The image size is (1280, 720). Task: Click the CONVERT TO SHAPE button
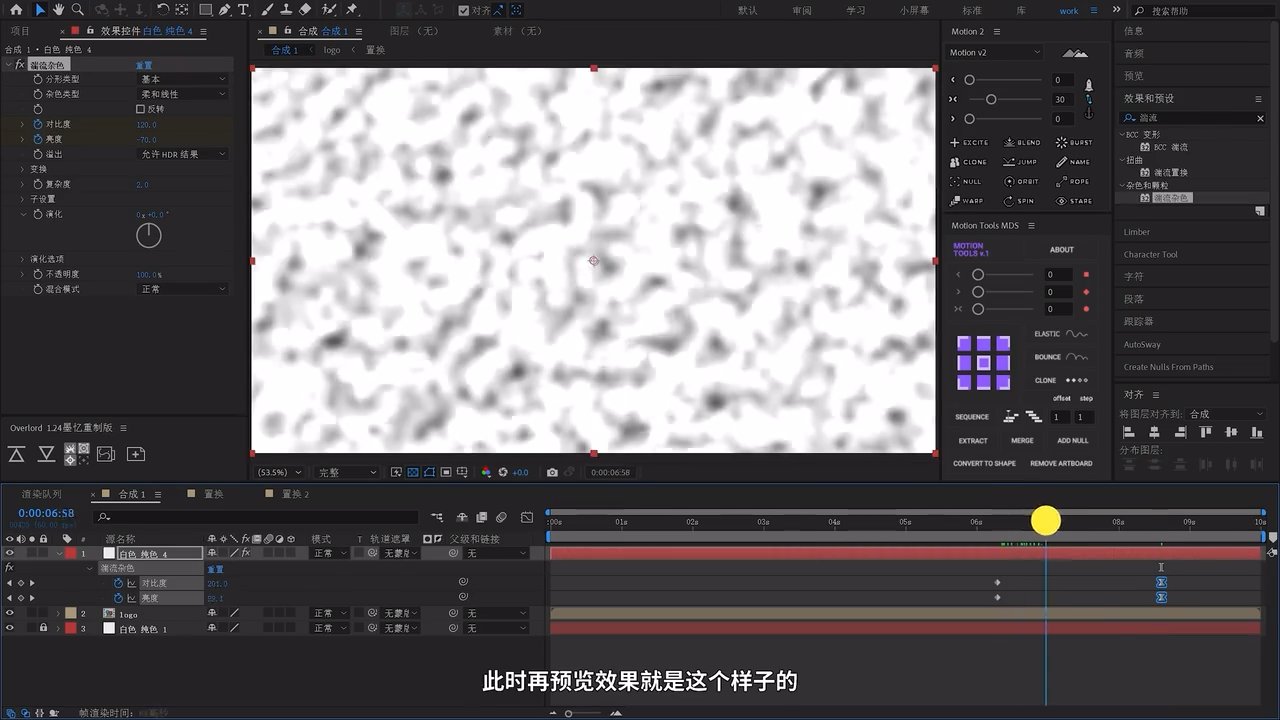coord(983,464)
